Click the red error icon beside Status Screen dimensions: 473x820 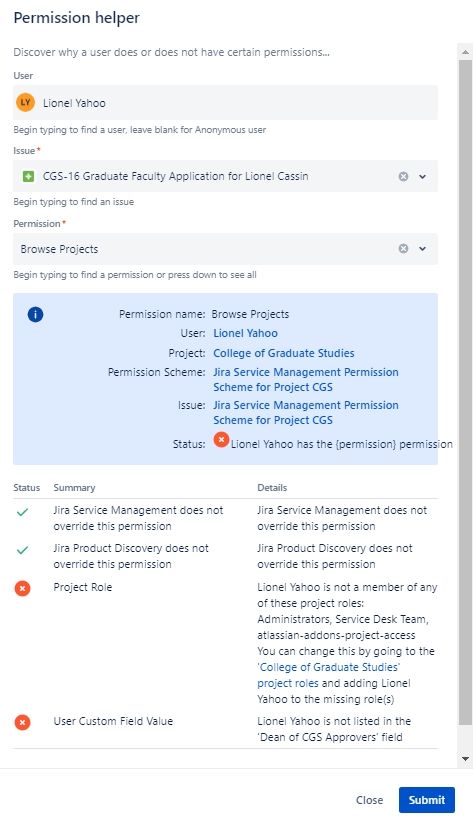point(221,440)
